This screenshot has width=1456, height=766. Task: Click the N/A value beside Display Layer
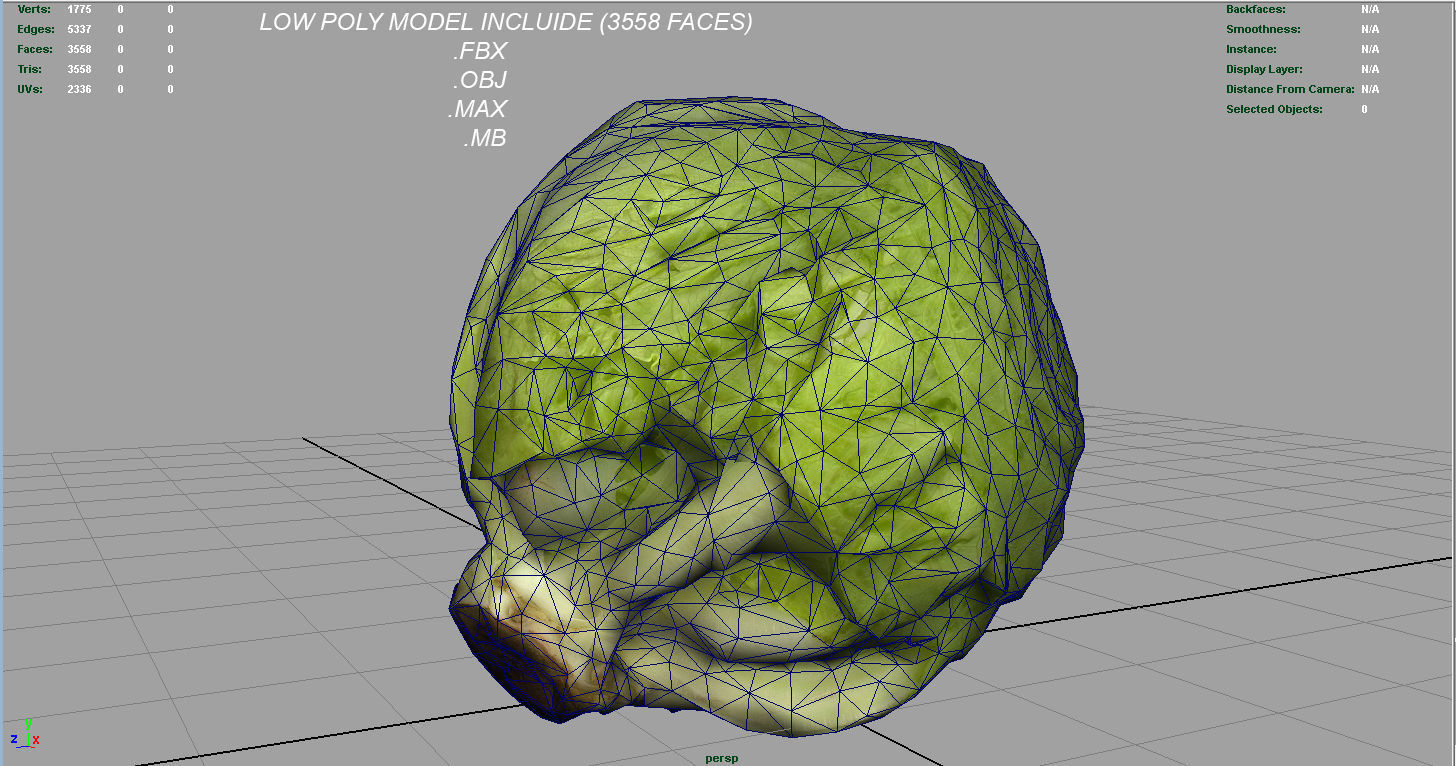pyautogui.click(x=1370, y=69)
